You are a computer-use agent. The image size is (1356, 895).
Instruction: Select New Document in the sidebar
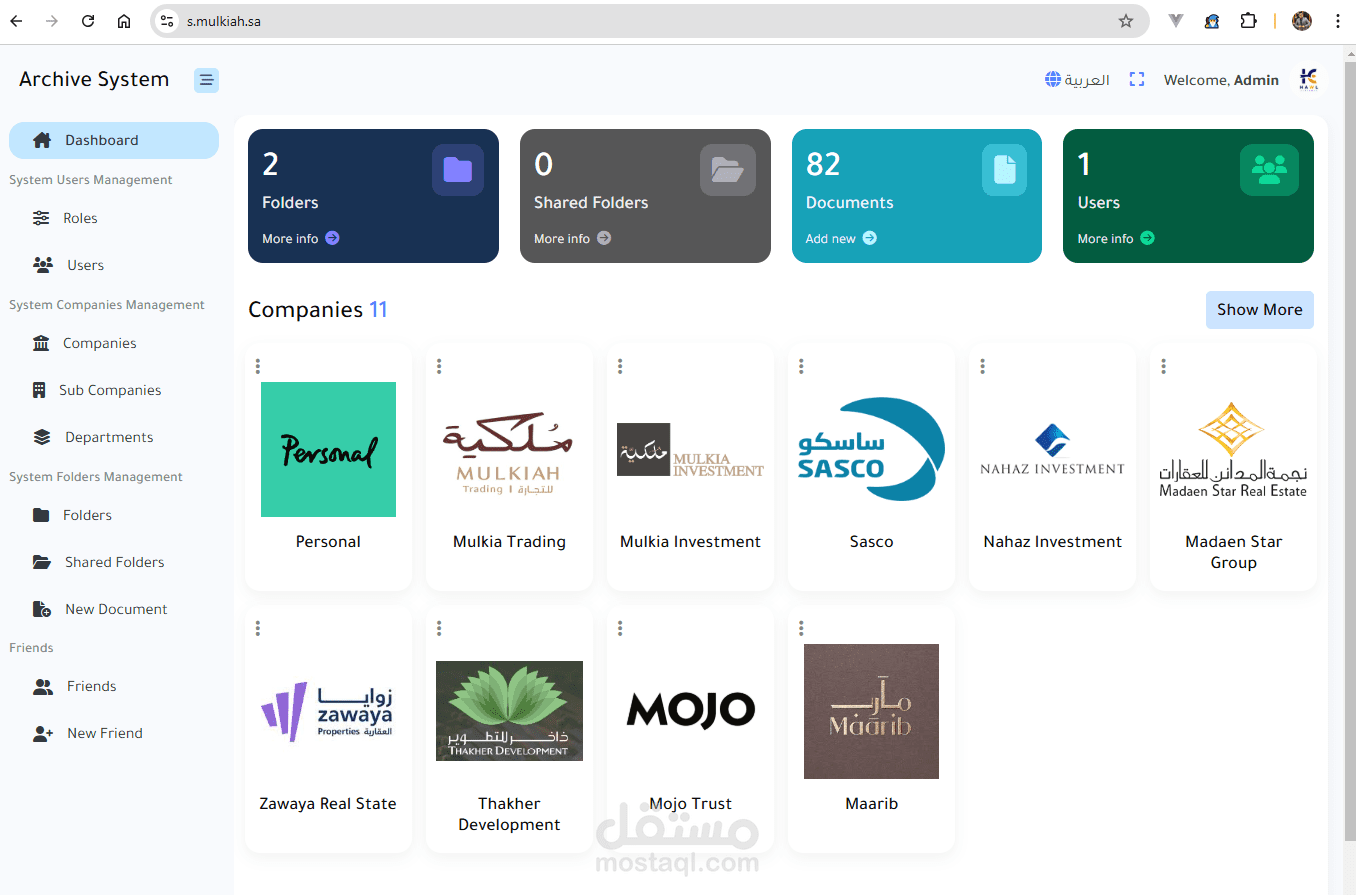[x=114, y=609]
